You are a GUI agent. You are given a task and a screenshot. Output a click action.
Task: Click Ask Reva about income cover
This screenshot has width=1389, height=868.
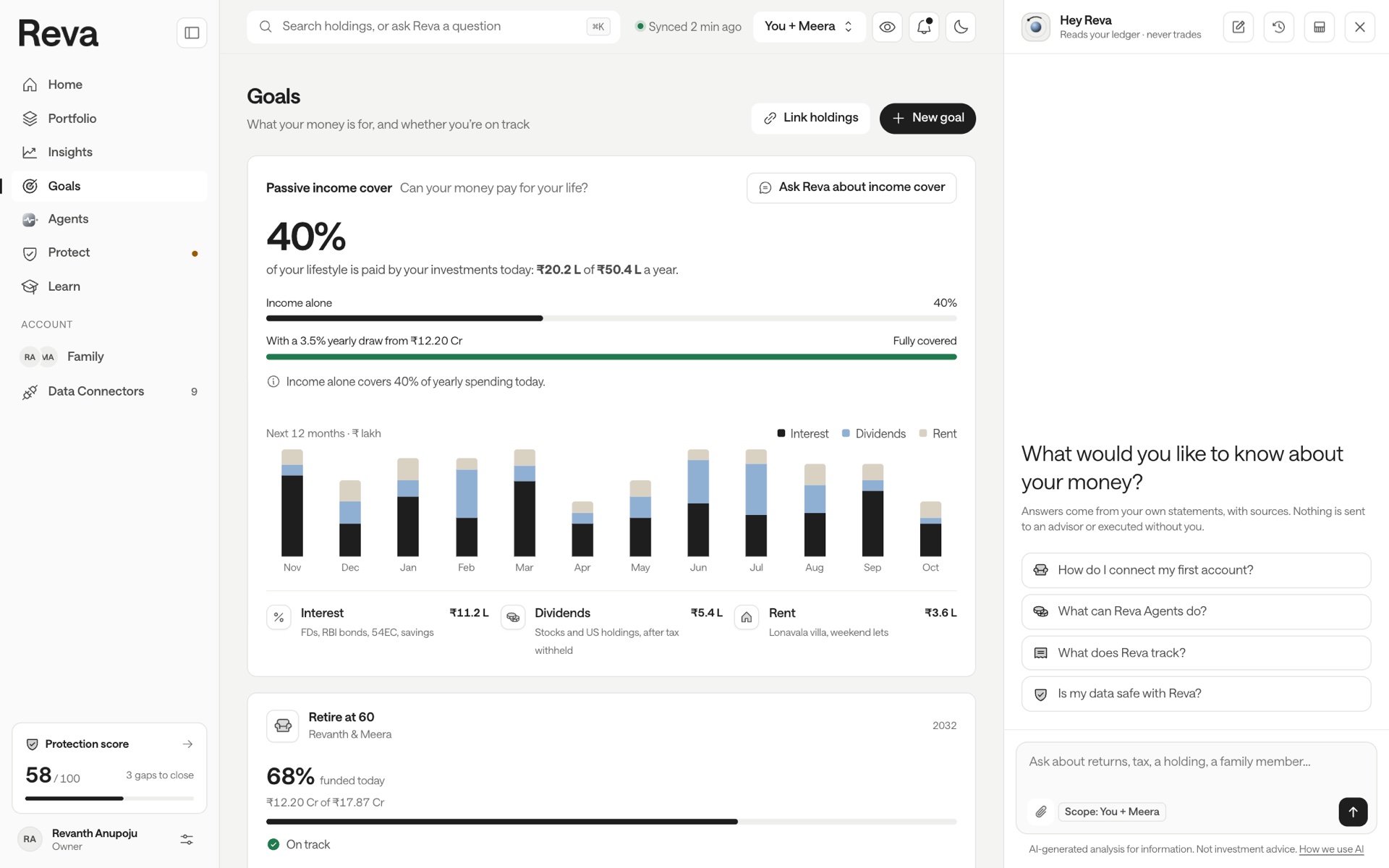851,187
